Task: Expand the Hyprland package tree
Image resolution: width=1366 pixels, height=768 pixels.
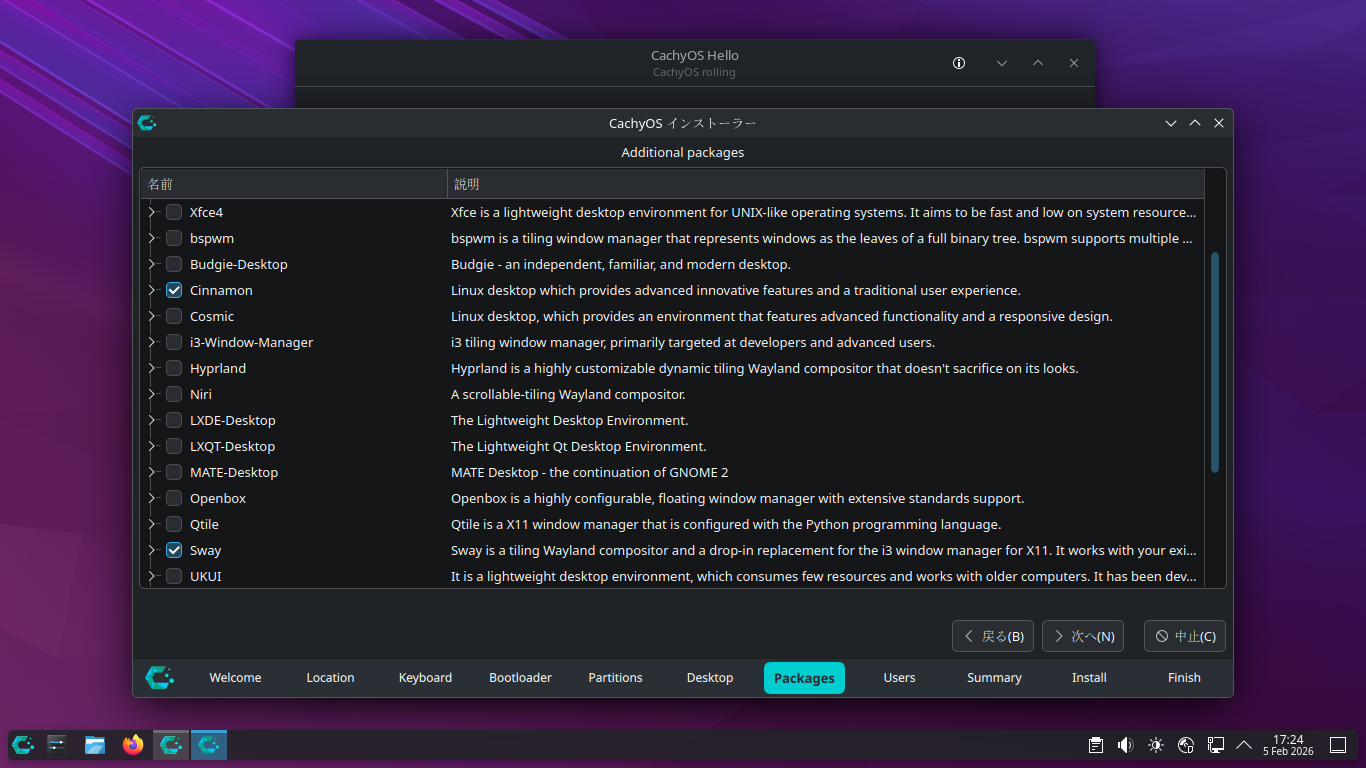Action: pos(153,368)
